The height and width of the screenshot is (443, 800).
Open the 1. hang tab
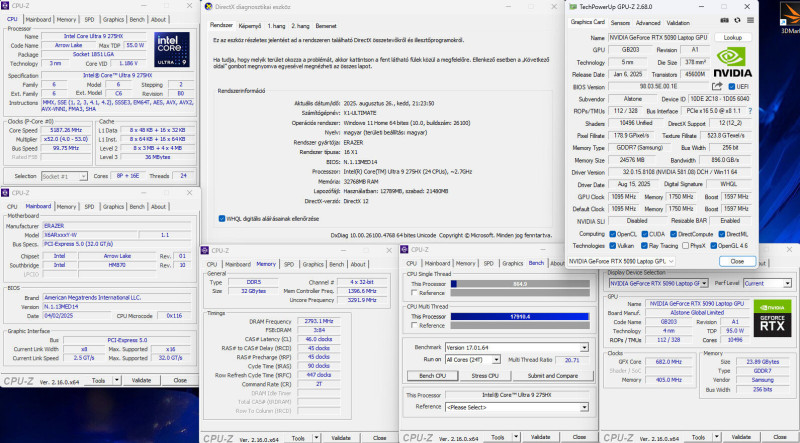[x=276, y=26]
